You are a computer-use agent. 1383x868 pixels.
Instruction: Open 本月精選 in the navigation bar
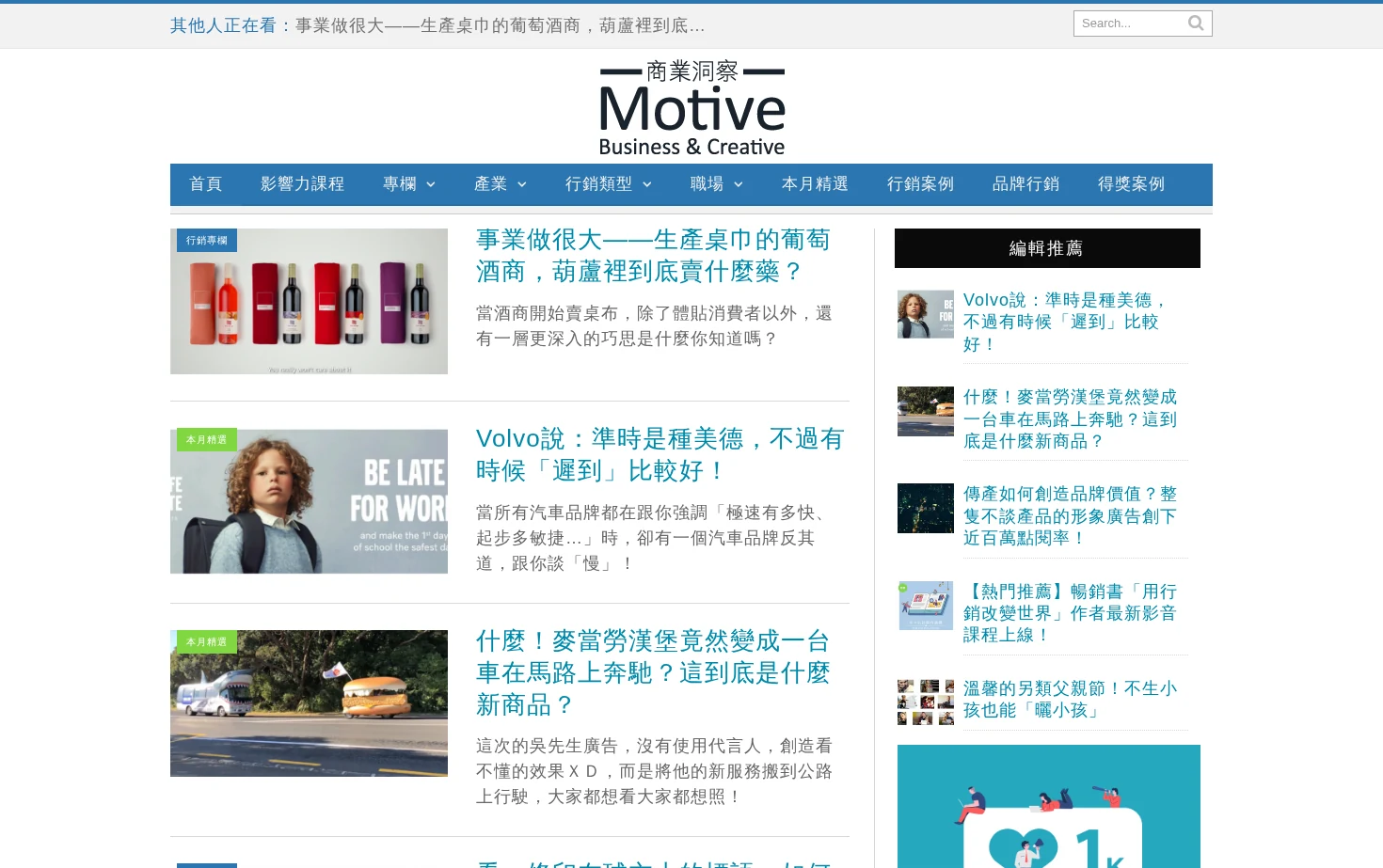815,184
